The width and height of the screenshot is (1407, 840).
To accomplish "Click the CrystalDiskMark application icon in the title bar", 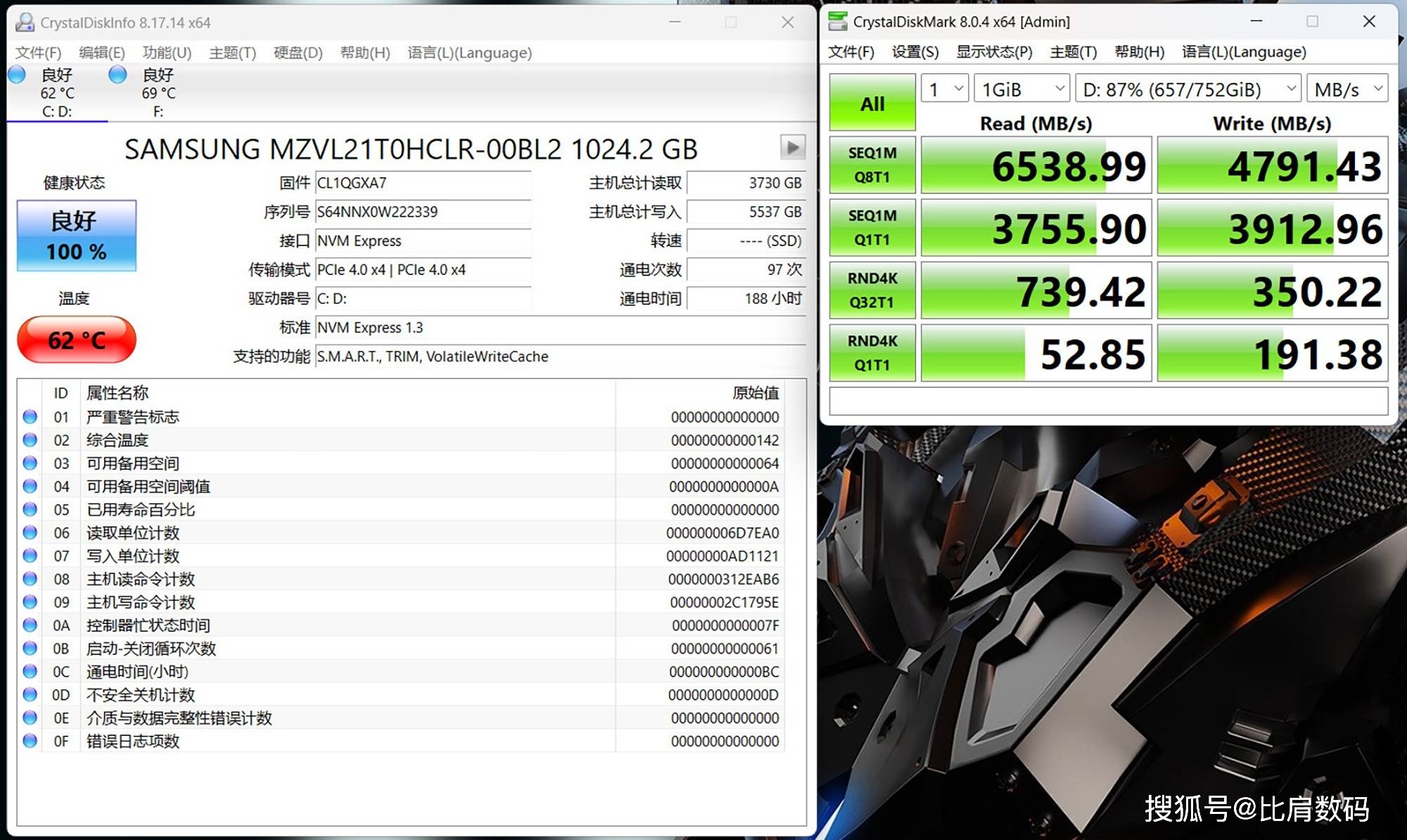I will [x=837, y=22].
